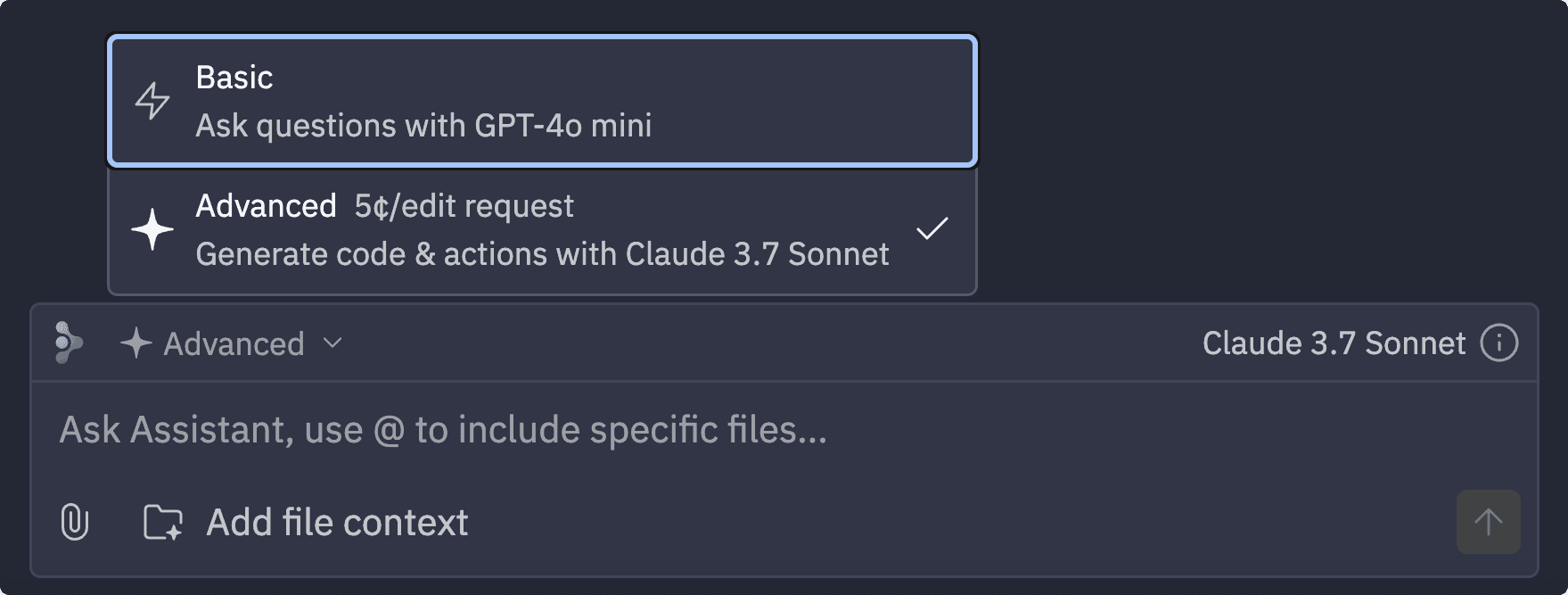This screenshot has height=595, width=1568.
Task: Click the chevron next to Advanced
Action: point(332,343)
